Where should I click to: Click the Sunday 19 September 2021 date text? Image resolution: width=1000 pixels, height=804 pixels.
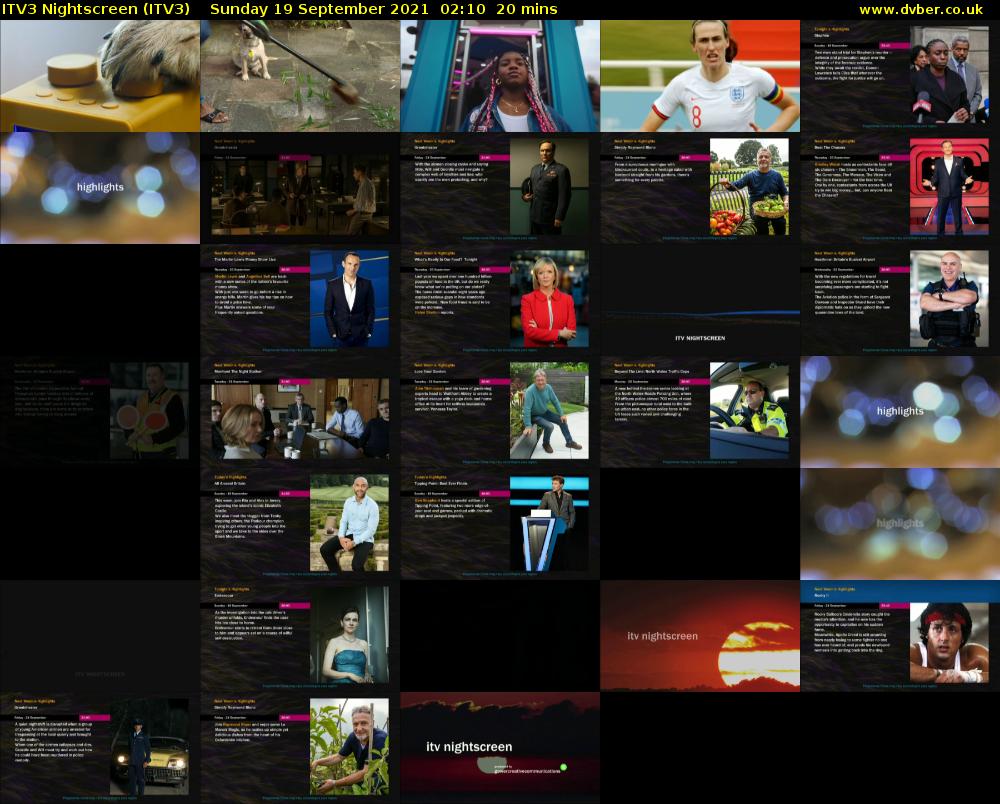320,9
